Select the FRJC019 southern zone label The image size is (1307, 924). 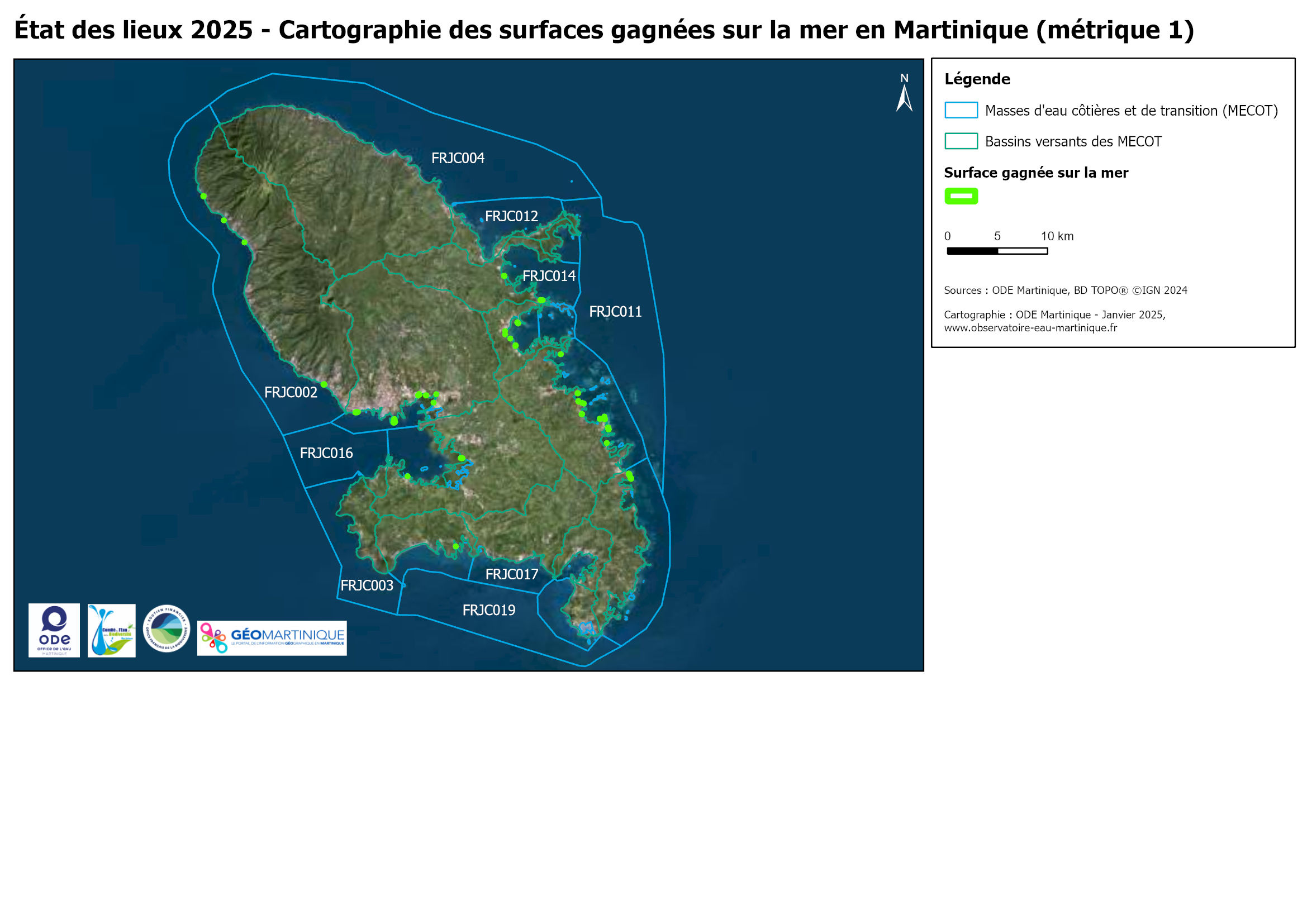click(x=488, y=610)
